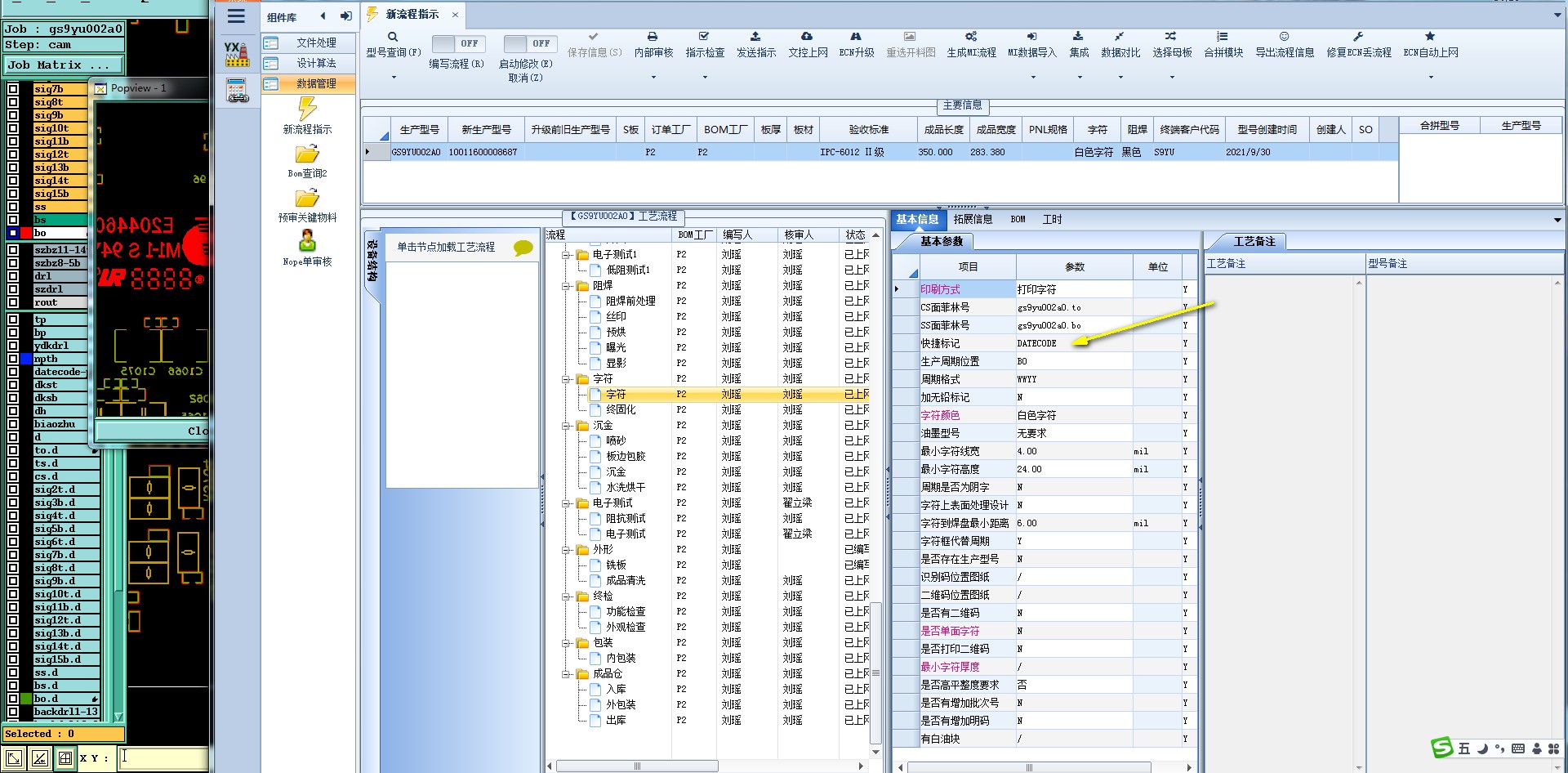Click the red color swatch of the bo layer

(26, 233)
